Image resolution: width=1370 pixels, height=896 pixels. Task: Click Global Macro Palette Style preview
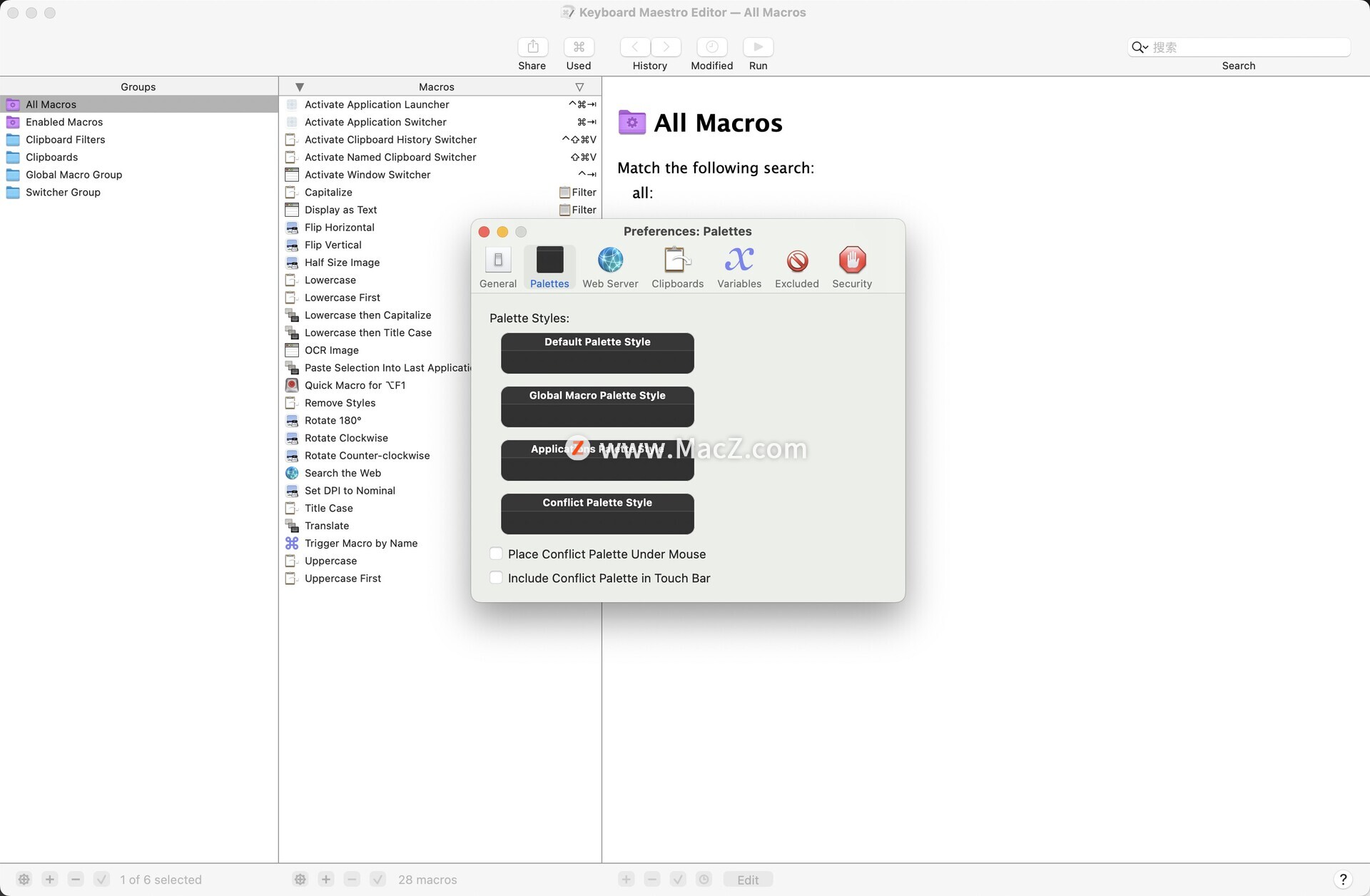[597, 407]
